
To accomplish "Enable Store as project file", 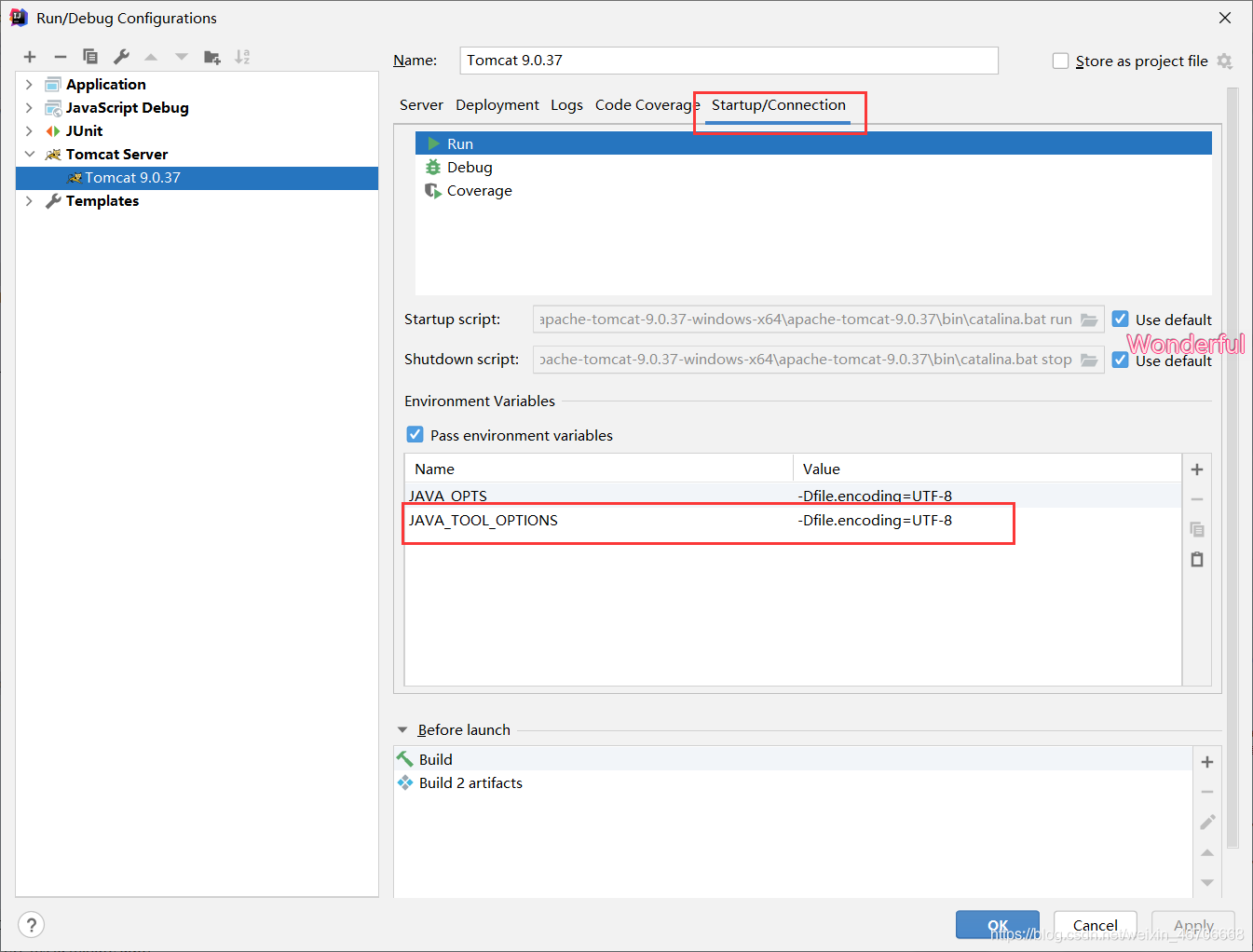I will 1060,61.
